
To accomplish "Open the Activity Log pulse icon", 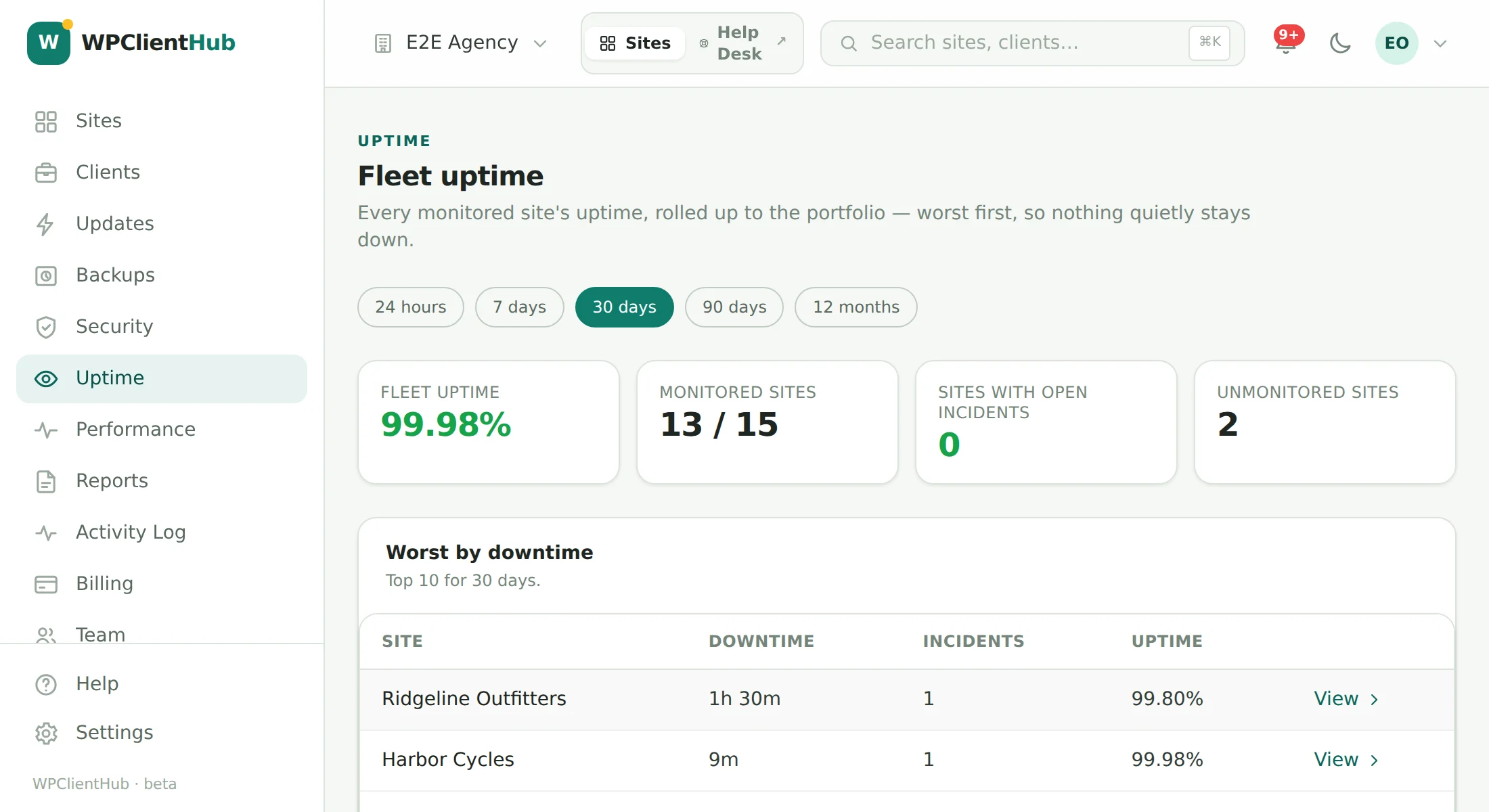I will [x=46, y=533].
